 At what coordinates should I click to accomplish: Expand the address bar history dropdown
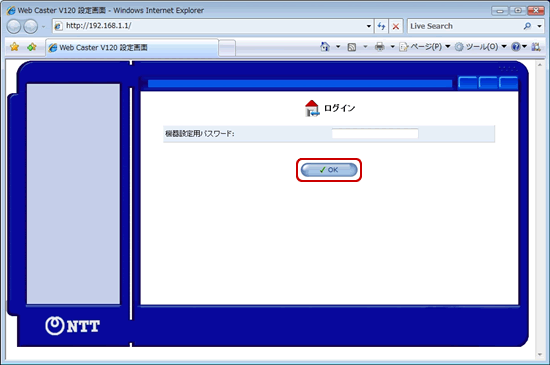tap(369, 26)
